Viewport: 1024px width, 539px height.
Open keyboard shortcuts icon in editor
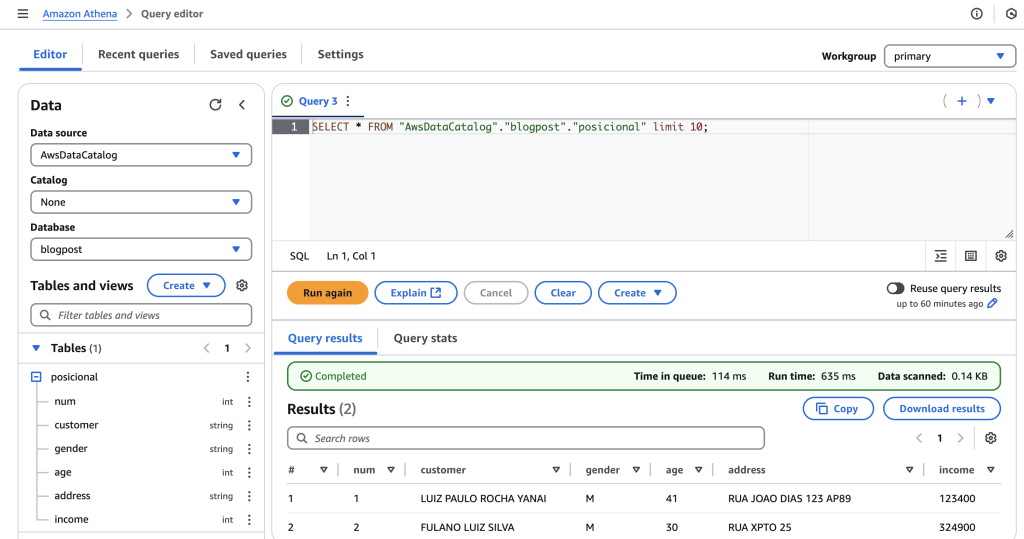[x=971, y=256]
